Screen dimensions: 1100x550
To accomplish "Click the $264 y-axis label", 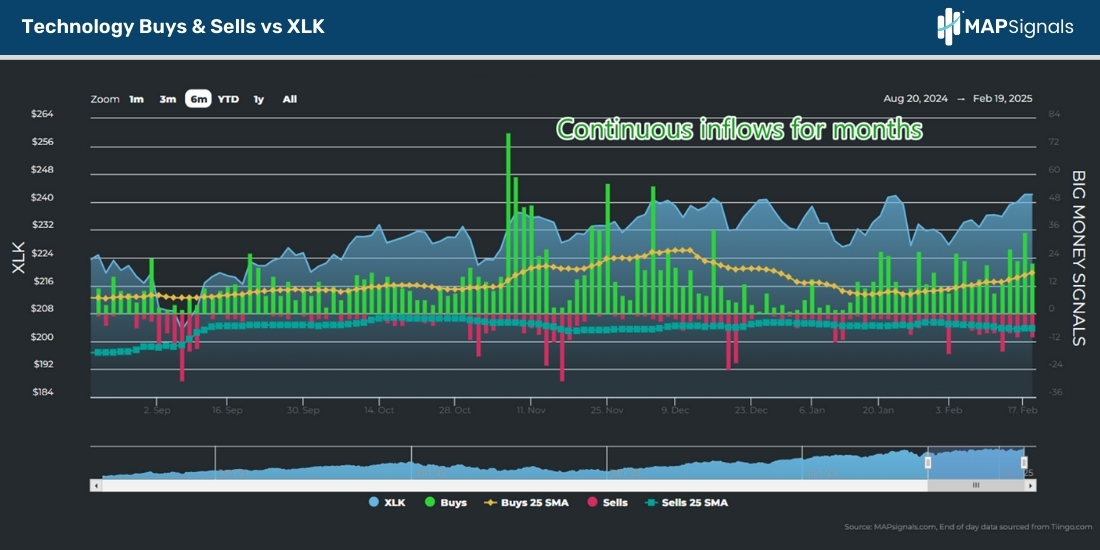I will tap(42, 114).
